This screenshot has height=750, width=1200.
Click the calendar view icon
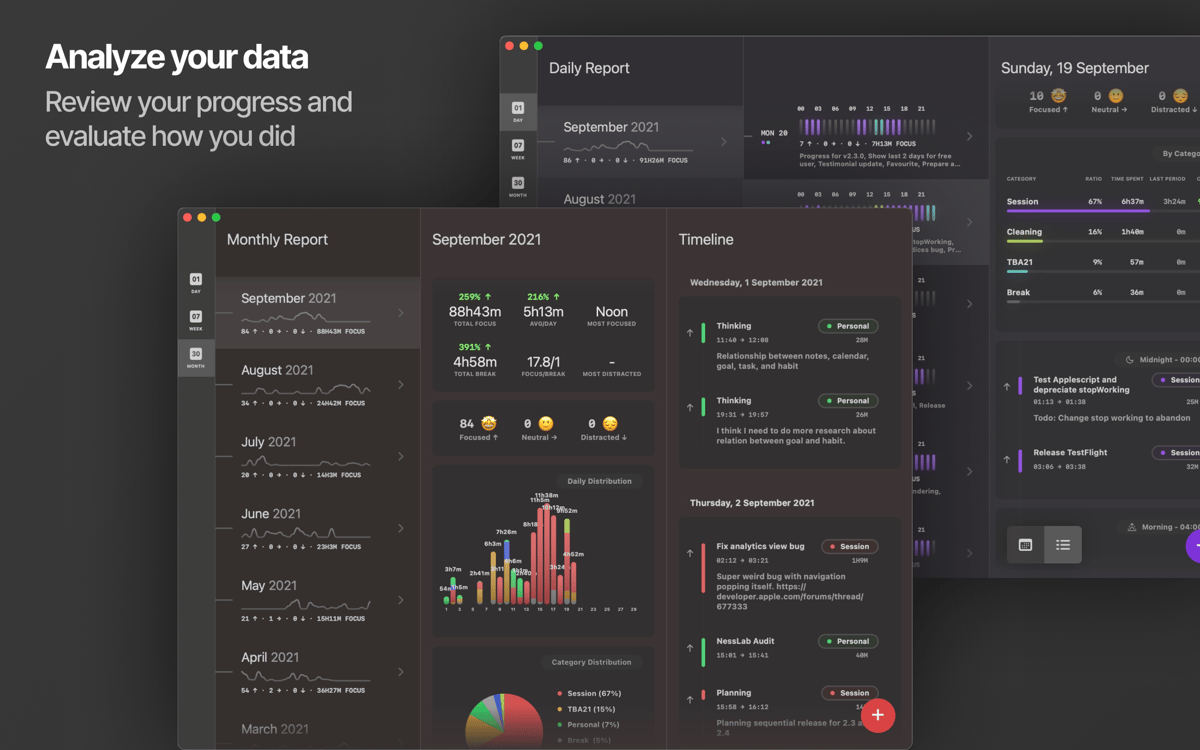click(x=1025, y=545)
